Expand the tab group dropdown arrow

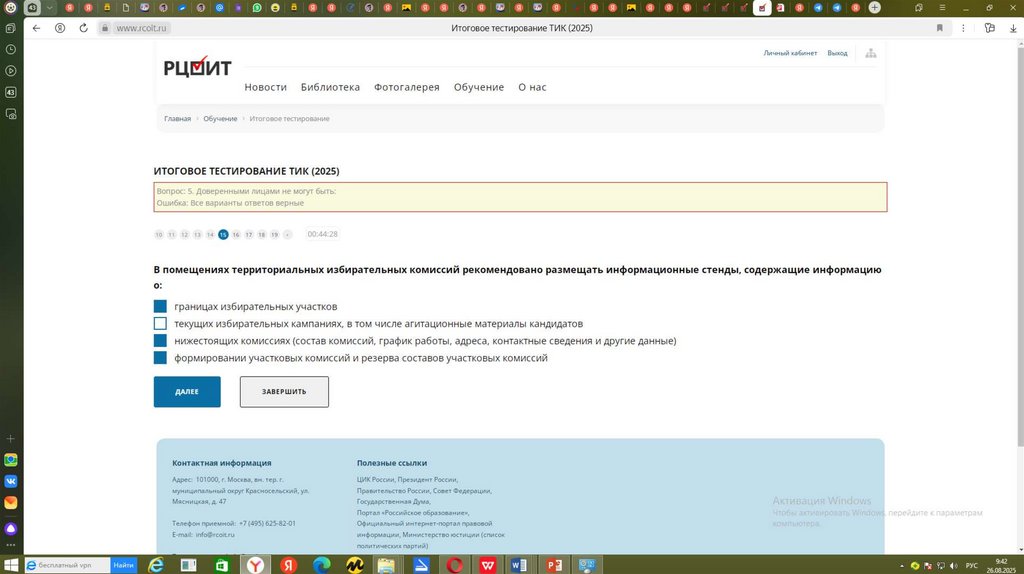[x=50, y=8]
